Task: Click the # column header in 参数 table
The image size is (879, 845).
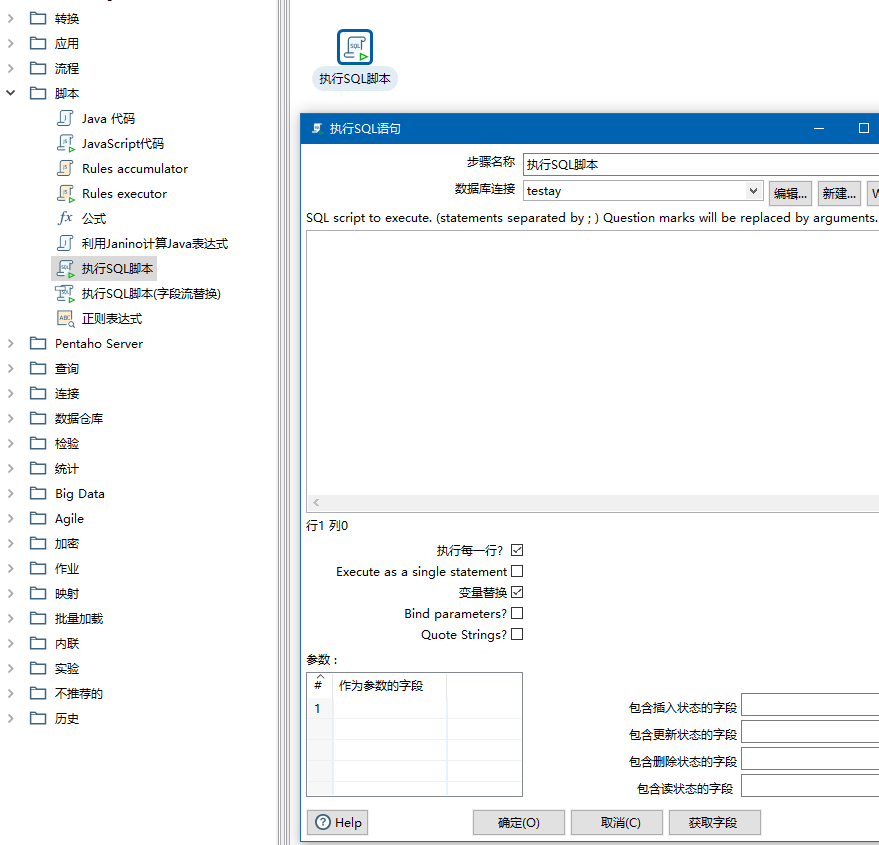Action: point(320,685)
